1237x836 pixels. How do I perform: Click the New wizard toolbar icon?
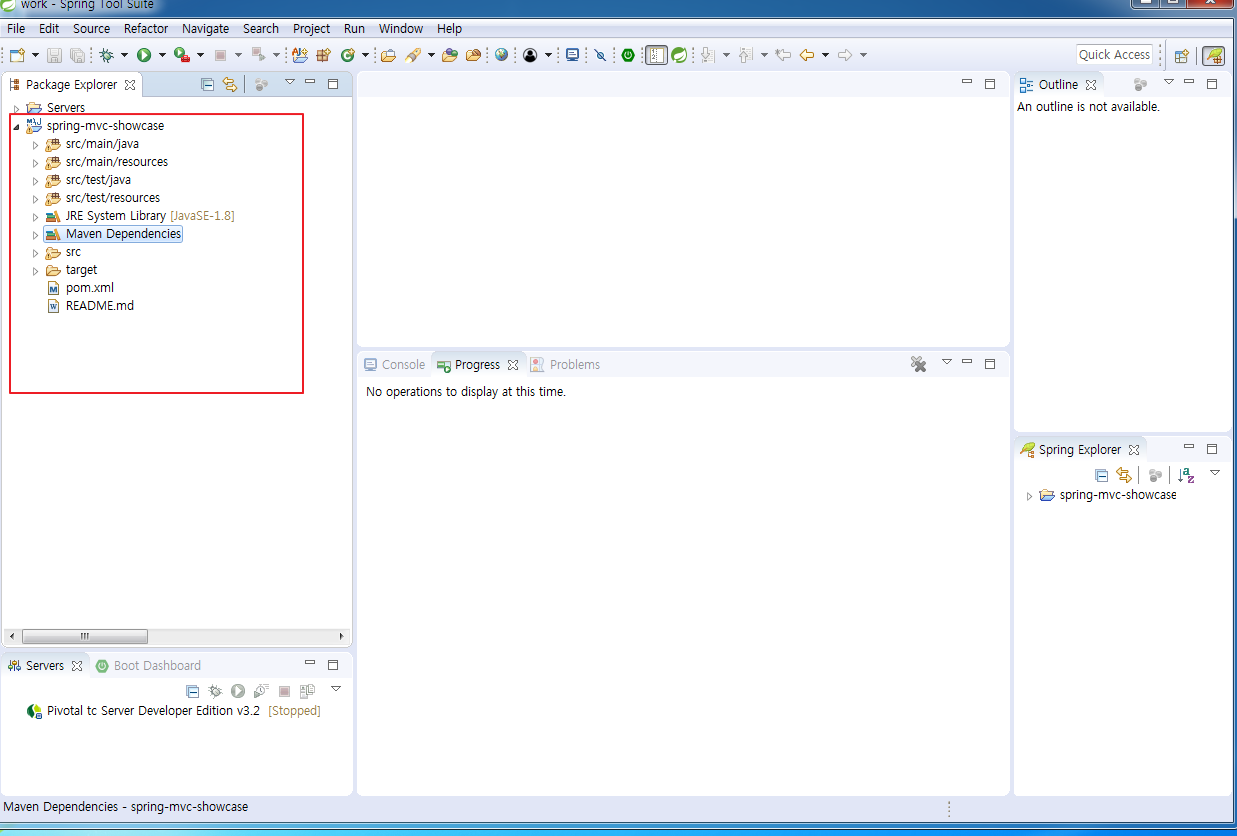click(17, 55)
